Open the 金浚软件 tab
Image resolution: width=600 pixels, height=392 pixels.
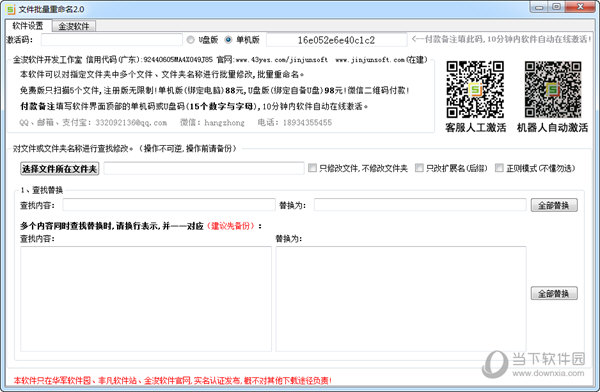tap(73, 26)
